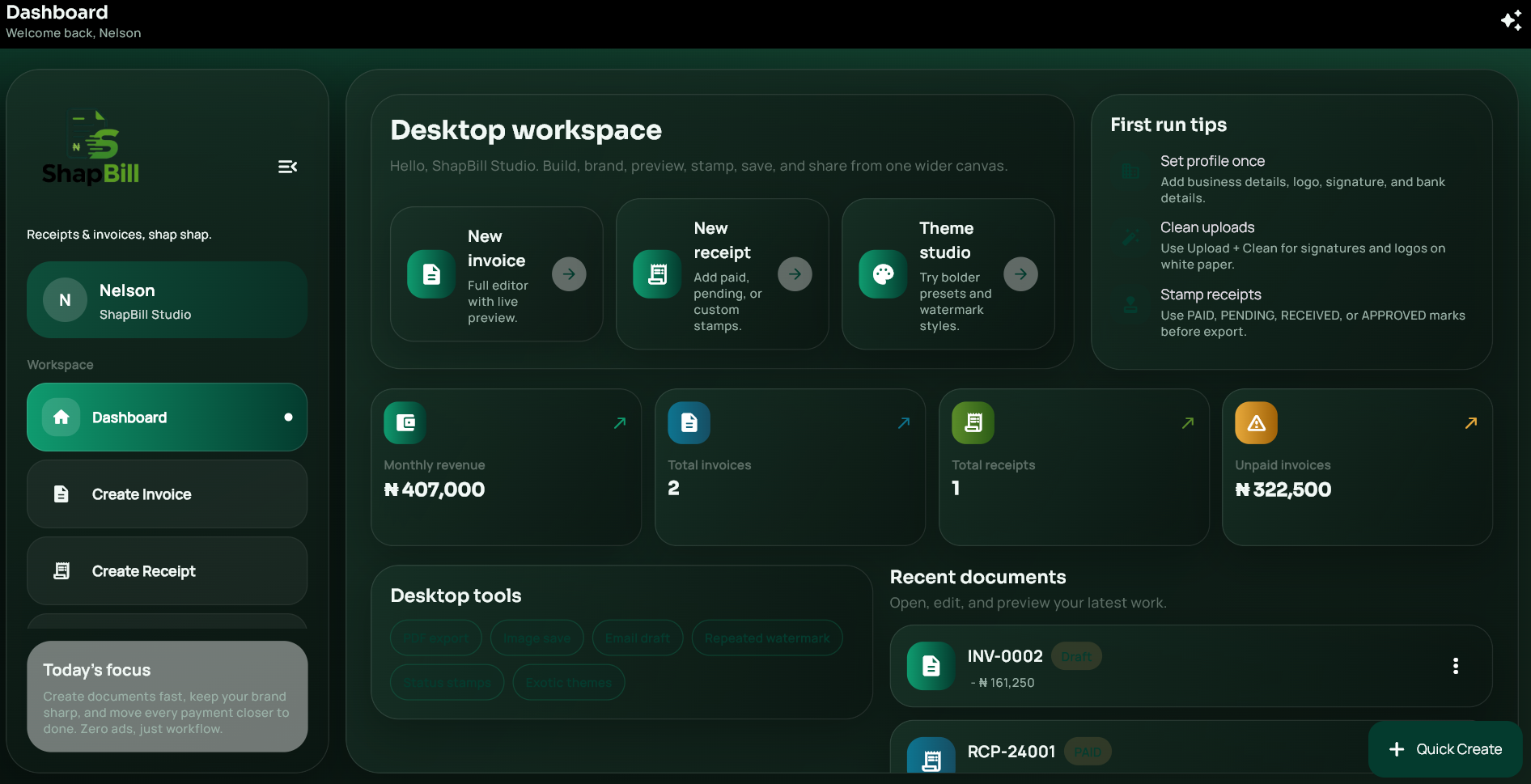Open Total receipts arrow link
Viewport: 1531px width, 784px height.
pos(1188,422)
